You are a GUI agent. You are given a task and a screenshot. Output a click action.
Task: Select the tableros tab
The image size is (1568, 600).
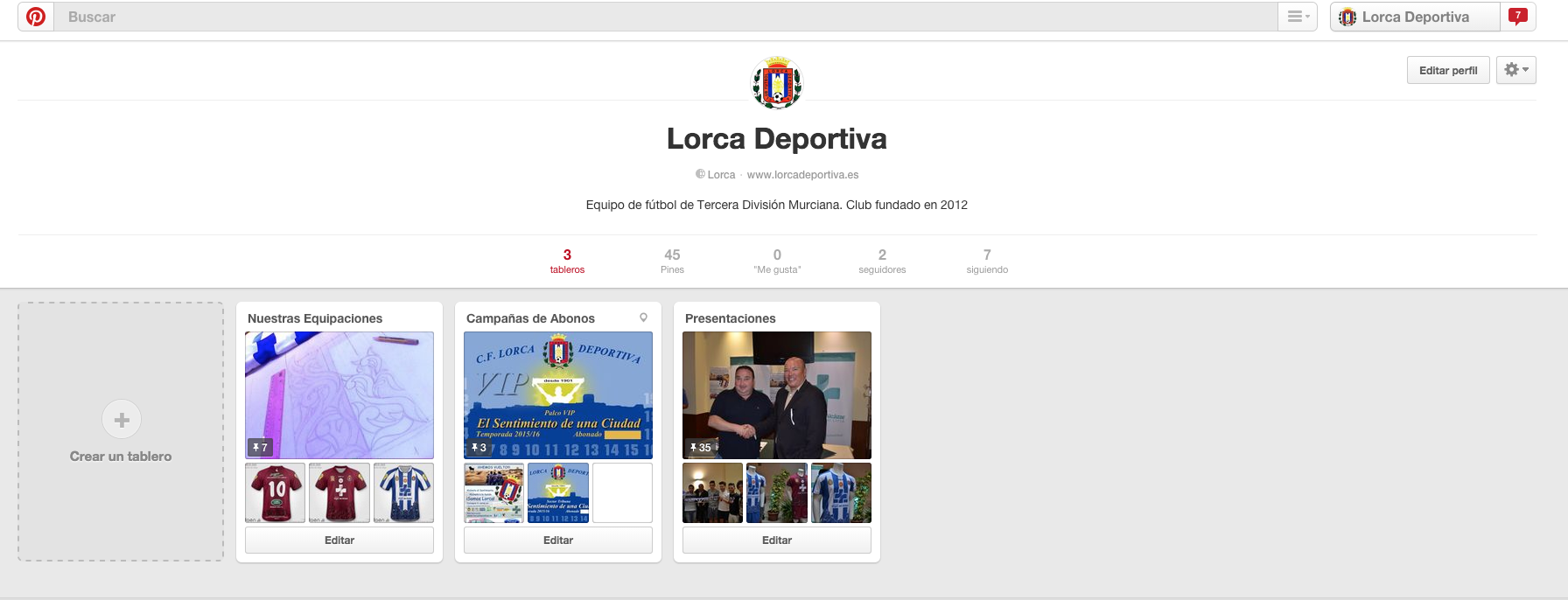coord(567,261)
